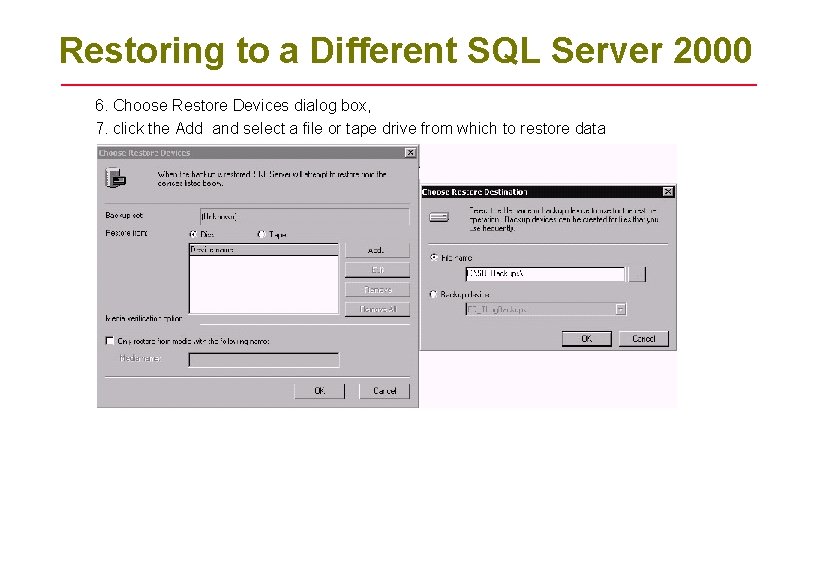The image size is (818, 578).
Task: Click Cancel in Choose Restore Destination dialog
Action: [643, 339]
